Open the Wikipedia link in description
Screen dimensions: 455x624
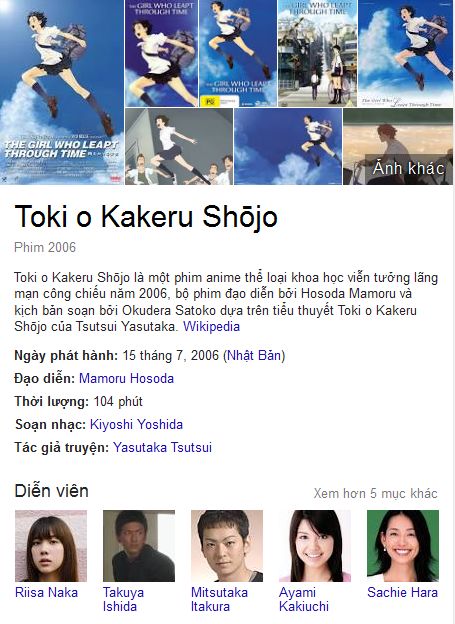pyautogui.click(x=211, y=327)
